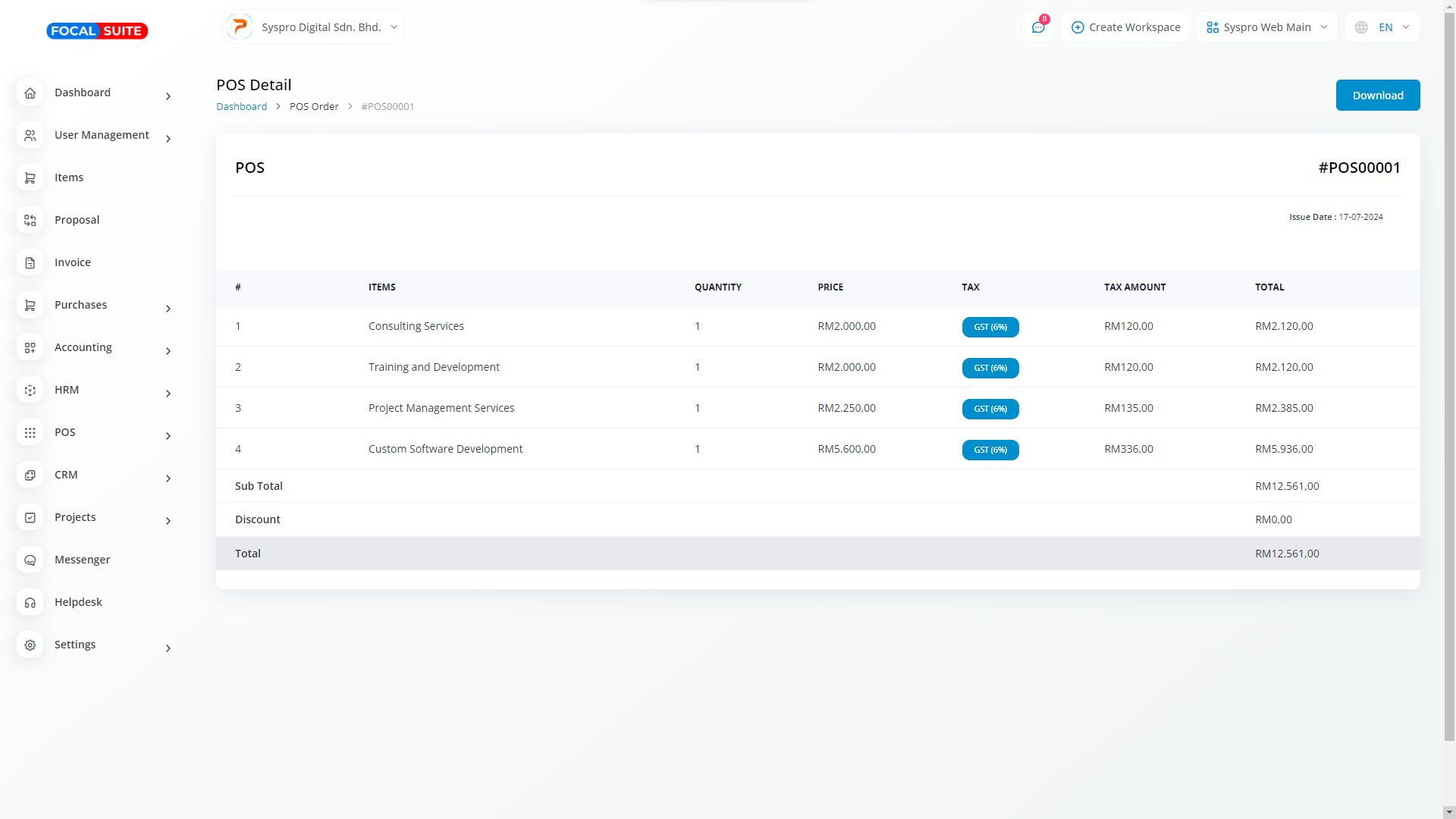Go to Dashboard via breadcrumb link

point(241,107)
